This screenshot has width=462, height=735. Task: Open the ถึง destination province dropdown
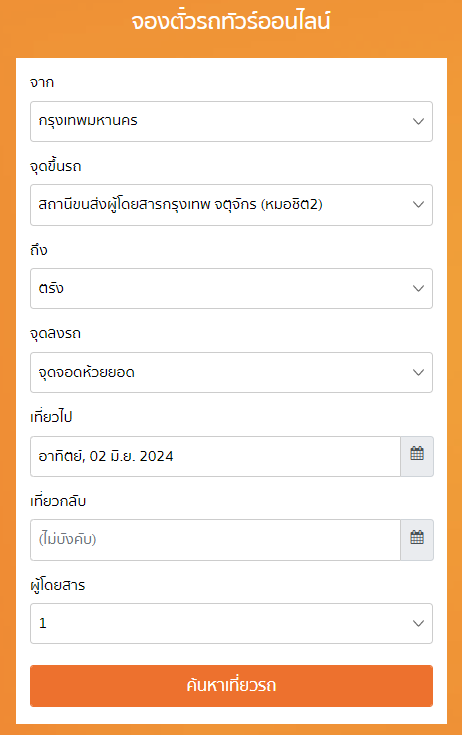click(231, 288)
